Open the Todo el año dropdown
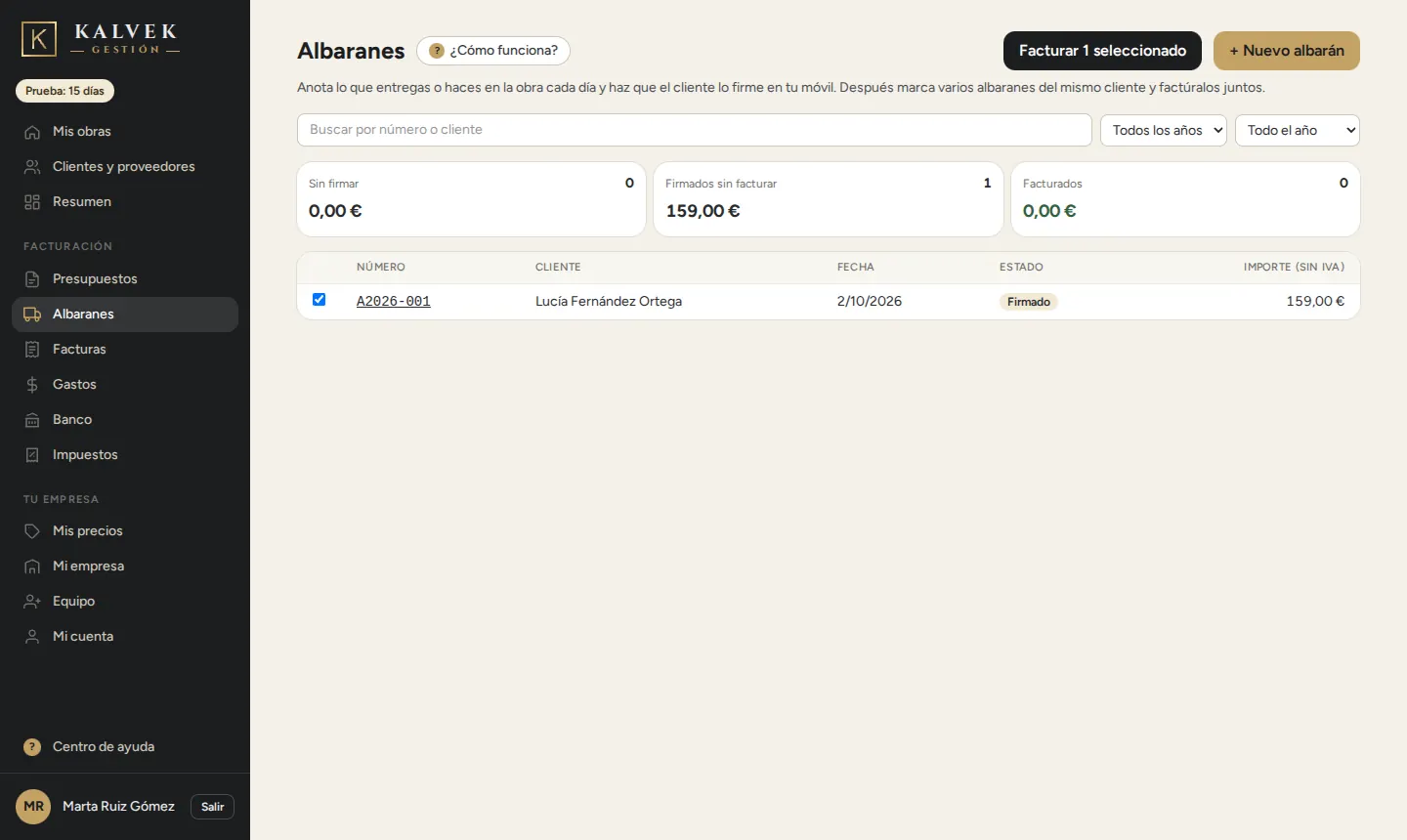The width and height of the screenshot is (1407, 840). (1298, 130)
